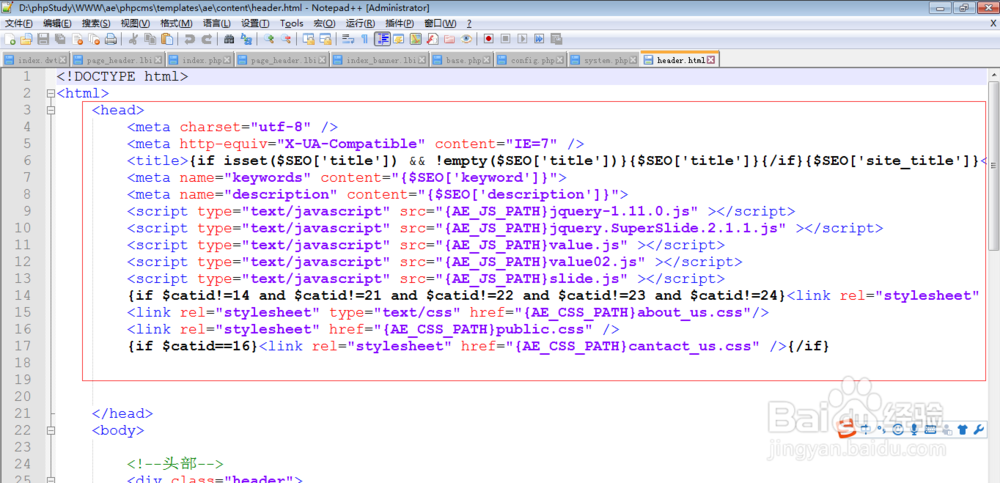Switch to the system.php tab
Screen dimensions: 1000x483
[603, 61]
